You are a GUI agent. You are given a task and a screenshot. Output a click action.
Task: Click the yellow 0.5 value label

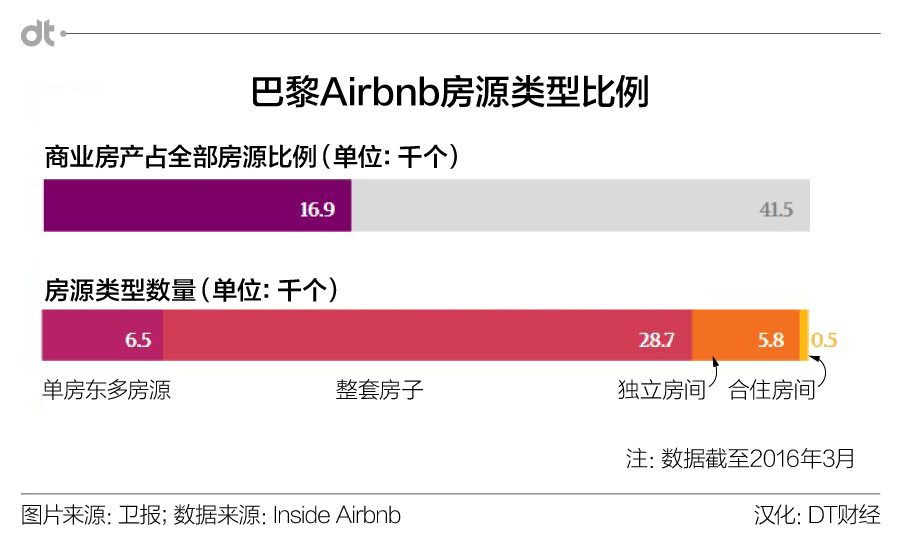(824, 340)
